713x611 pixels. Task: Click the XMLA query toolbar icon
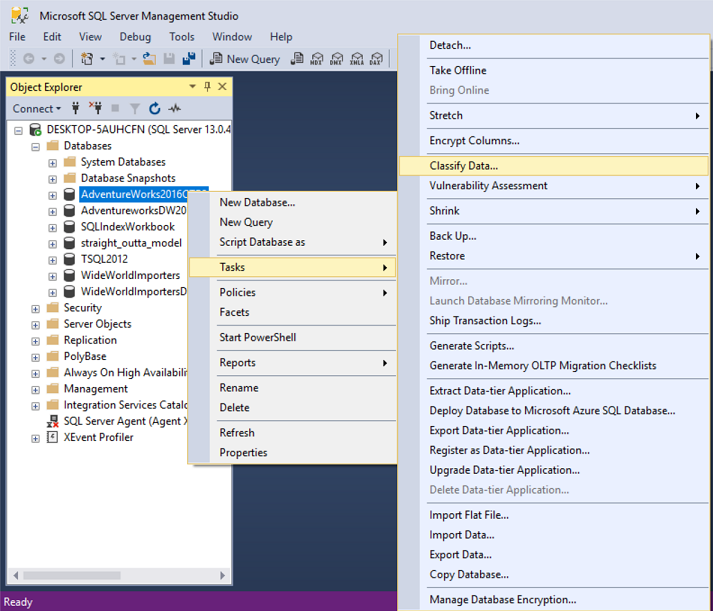[x=356, y=59]
